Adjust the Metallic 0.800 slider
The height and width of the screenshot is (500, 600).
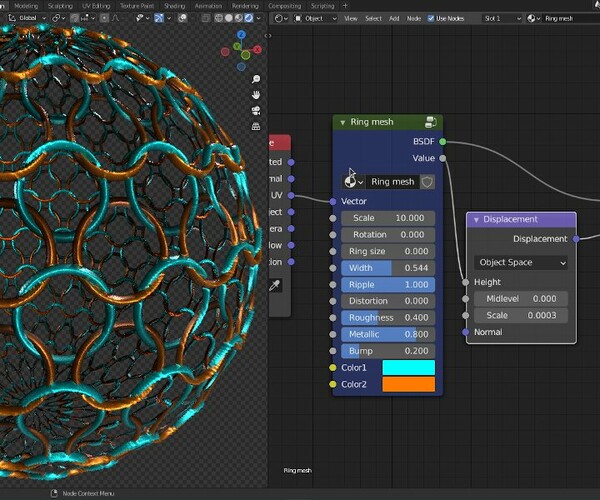[x=388, y=334]
